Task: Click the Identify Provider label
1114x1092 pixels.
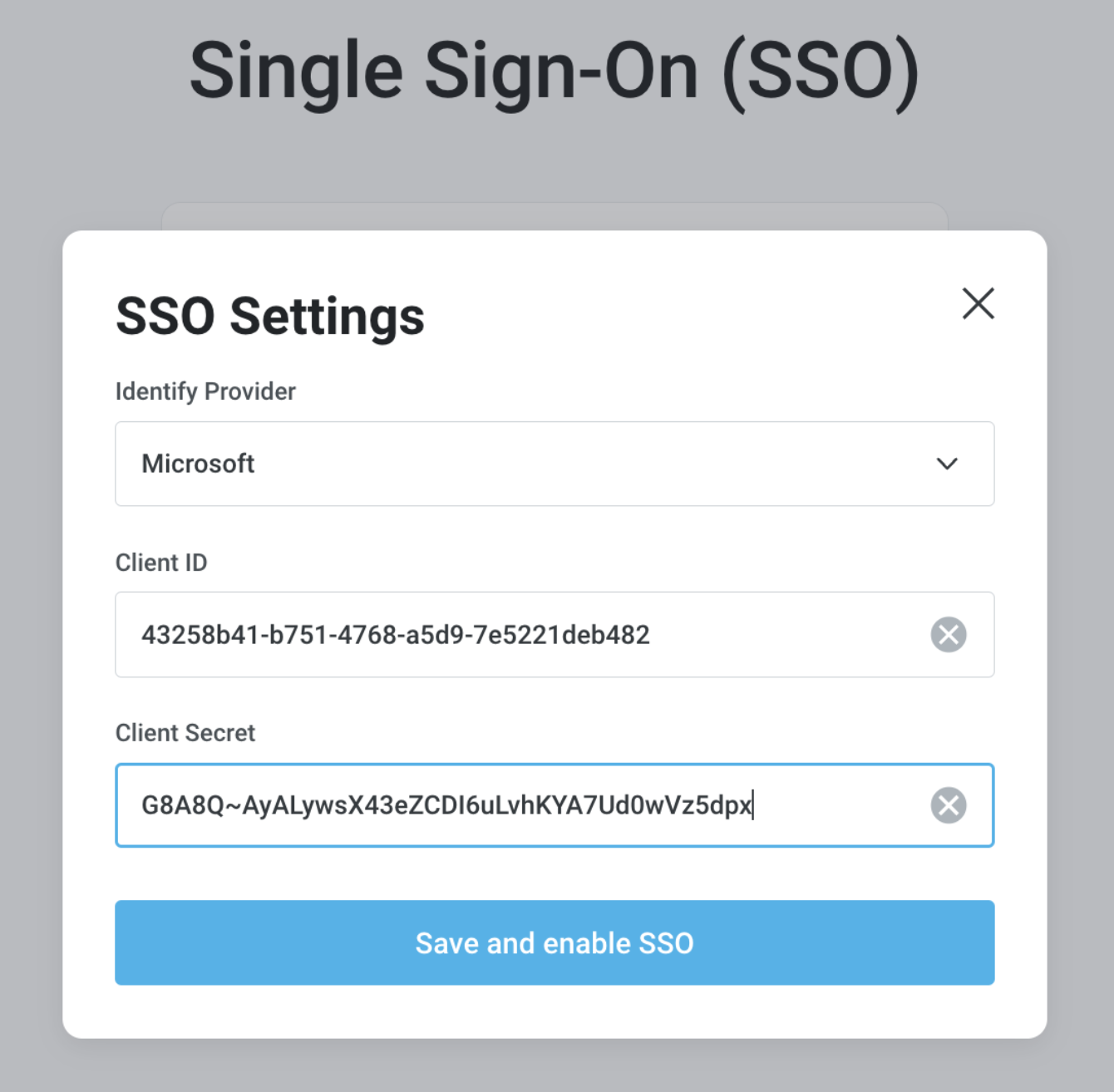Action: coord(205,391)
